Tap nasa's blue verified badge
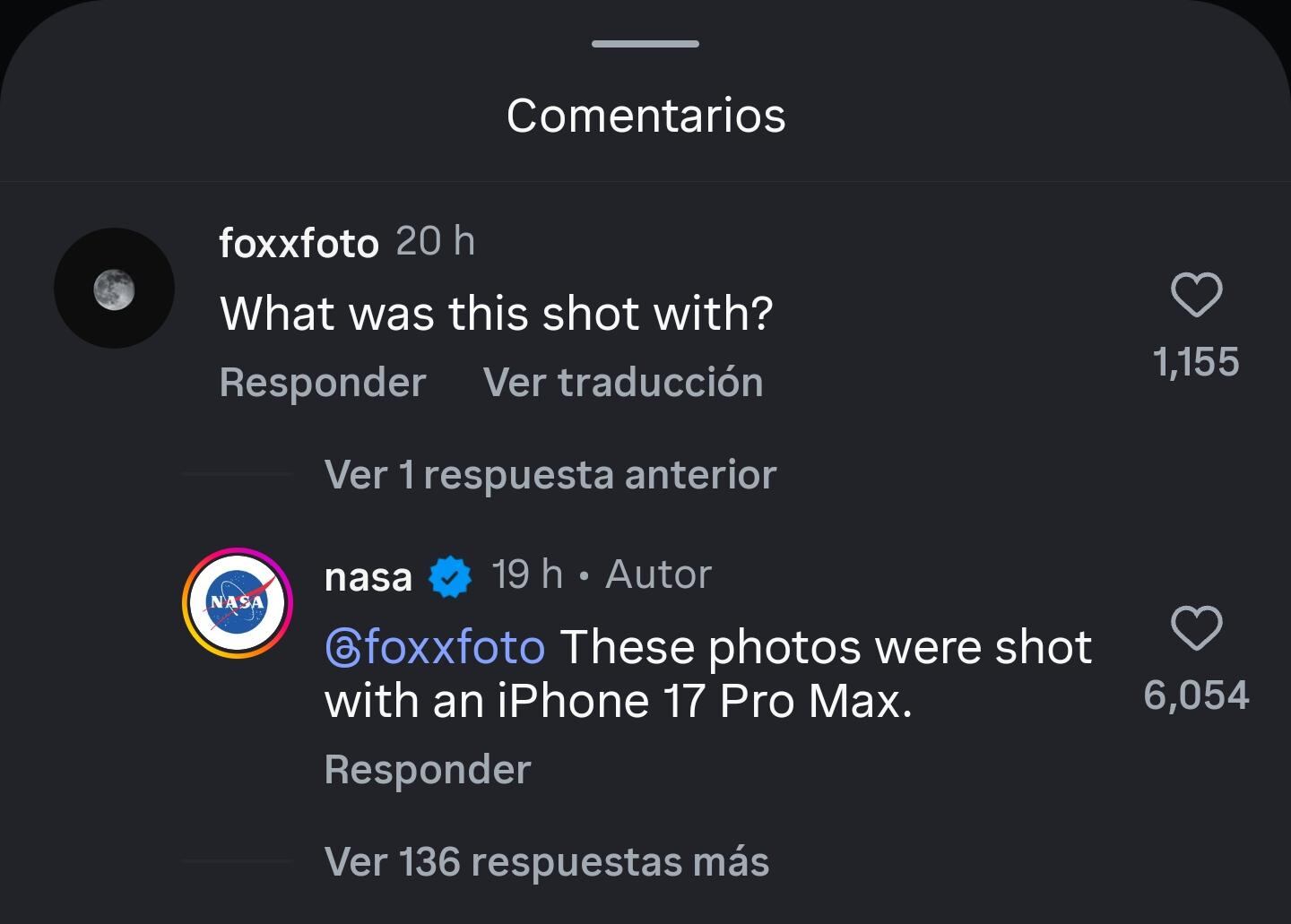1291x924 pixels. coord(448,574)
